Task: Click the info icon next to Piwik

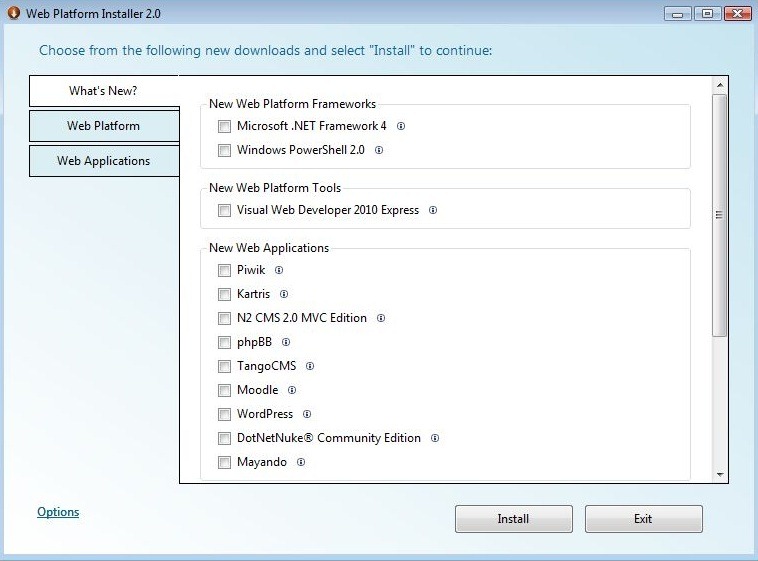Action: [x=279, y=270]
